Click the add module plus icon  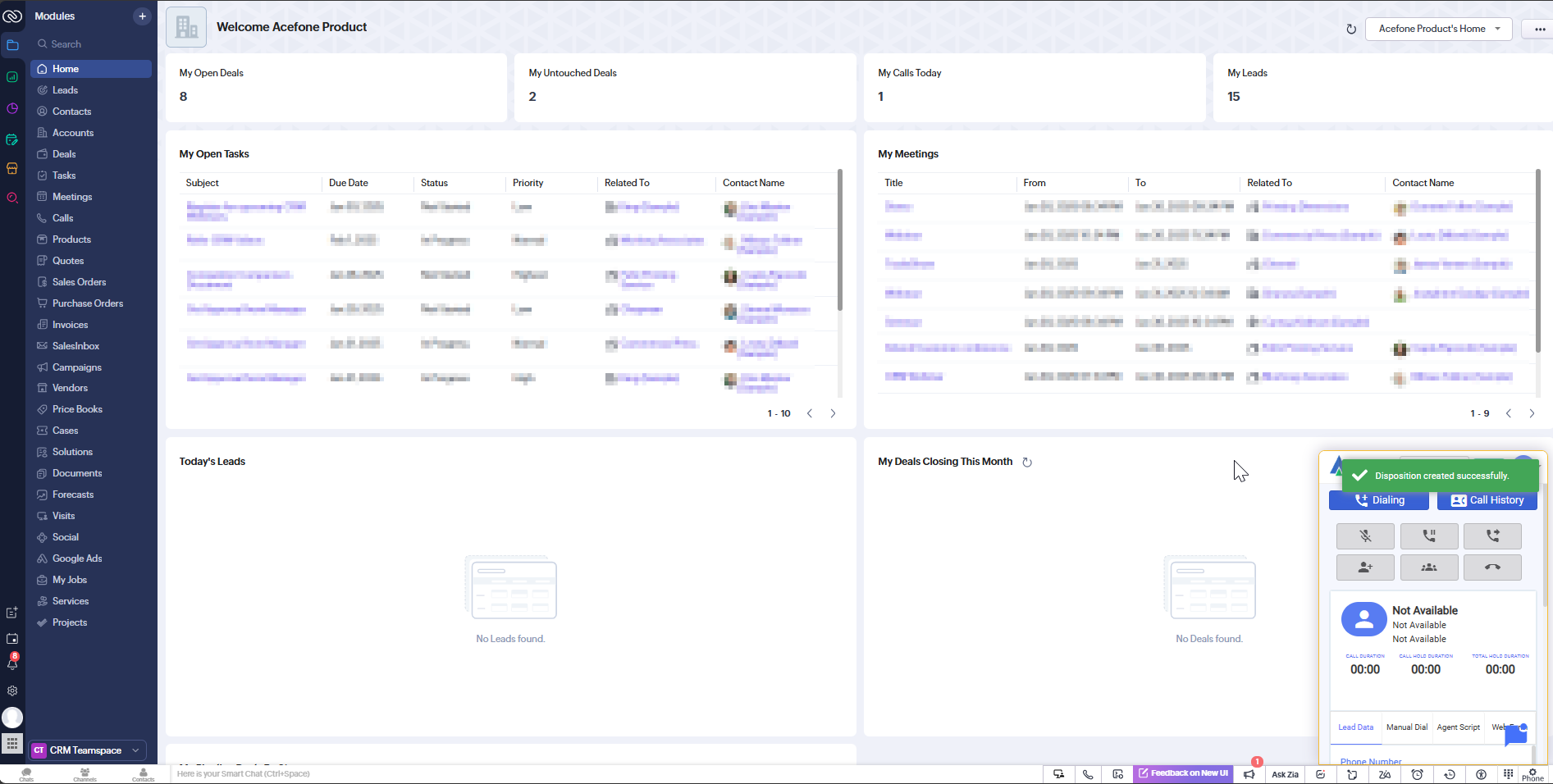[142, 16]
